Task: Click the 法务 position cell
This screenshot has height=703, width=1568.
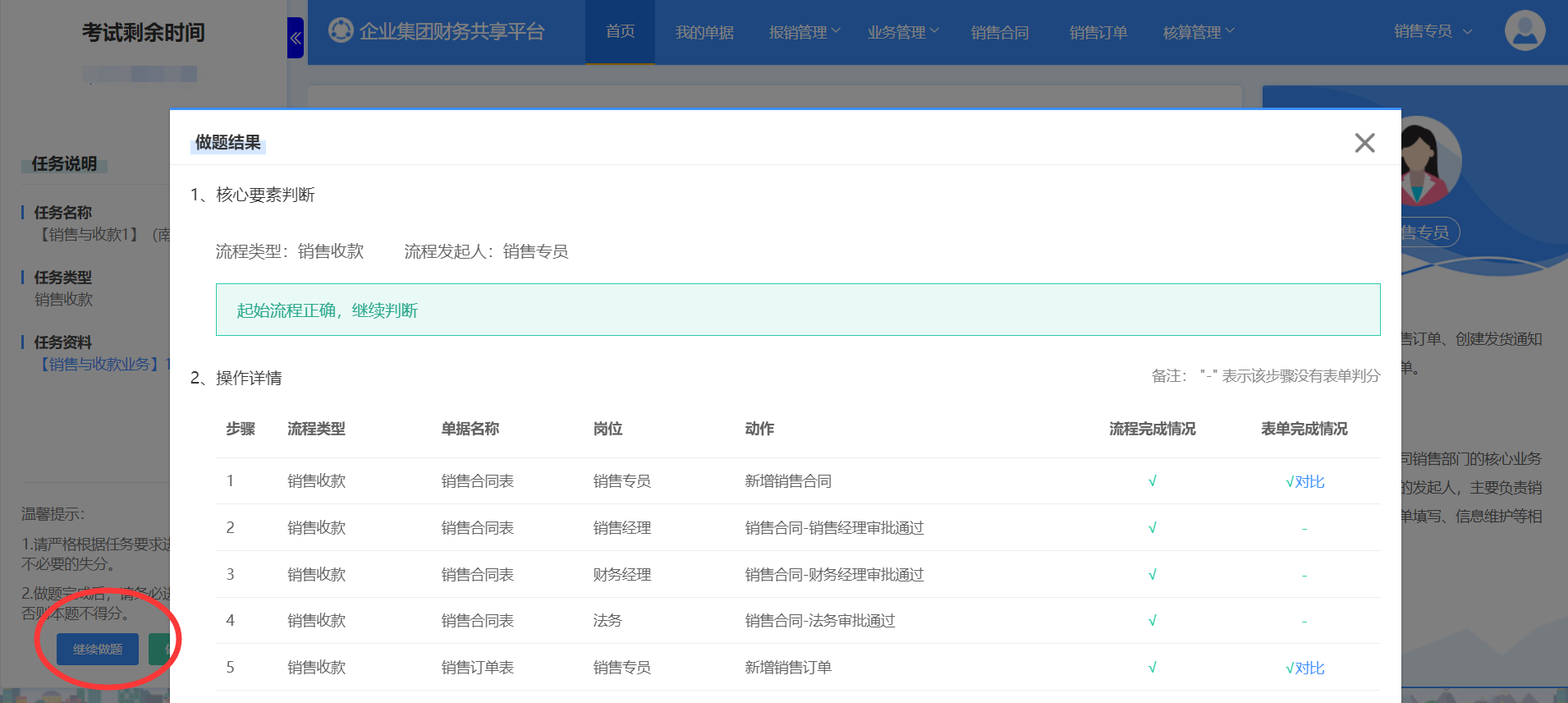Action: click(607, 621)
